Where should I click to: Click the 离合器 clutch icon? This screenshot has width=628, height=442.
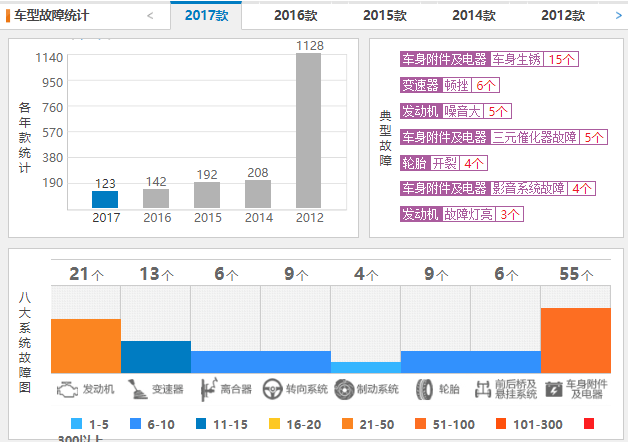click(208, 389)
